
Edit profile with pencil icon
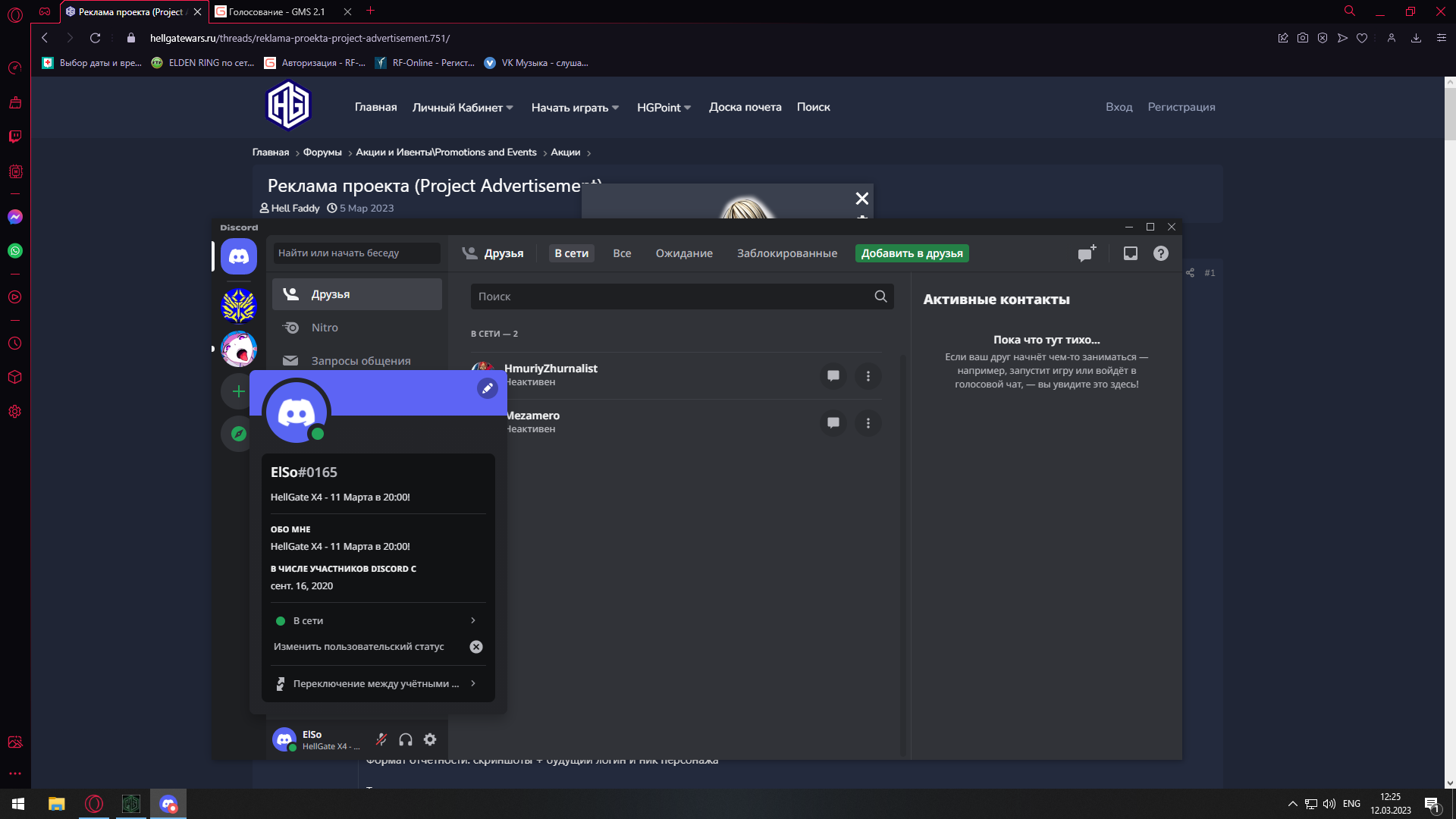pyautogui.click(x=488, y=388)
